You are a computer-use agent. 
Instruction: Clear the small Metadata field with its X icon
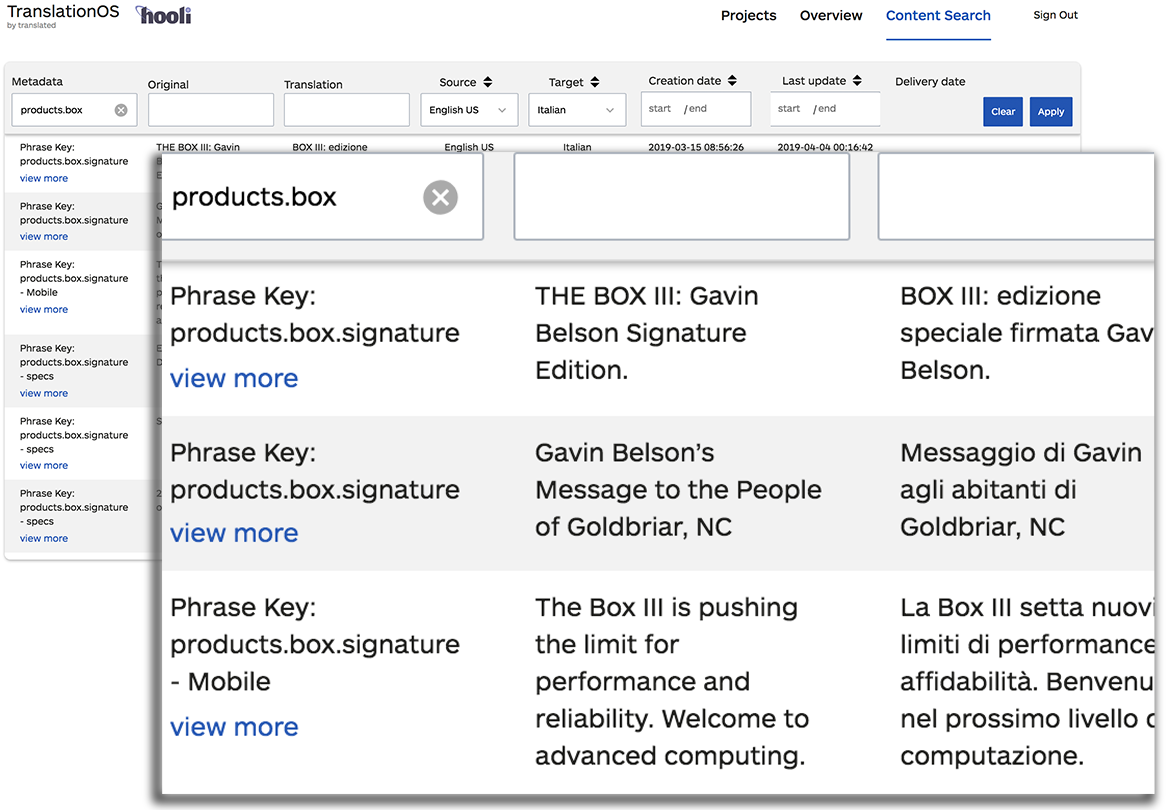point(120,110)
